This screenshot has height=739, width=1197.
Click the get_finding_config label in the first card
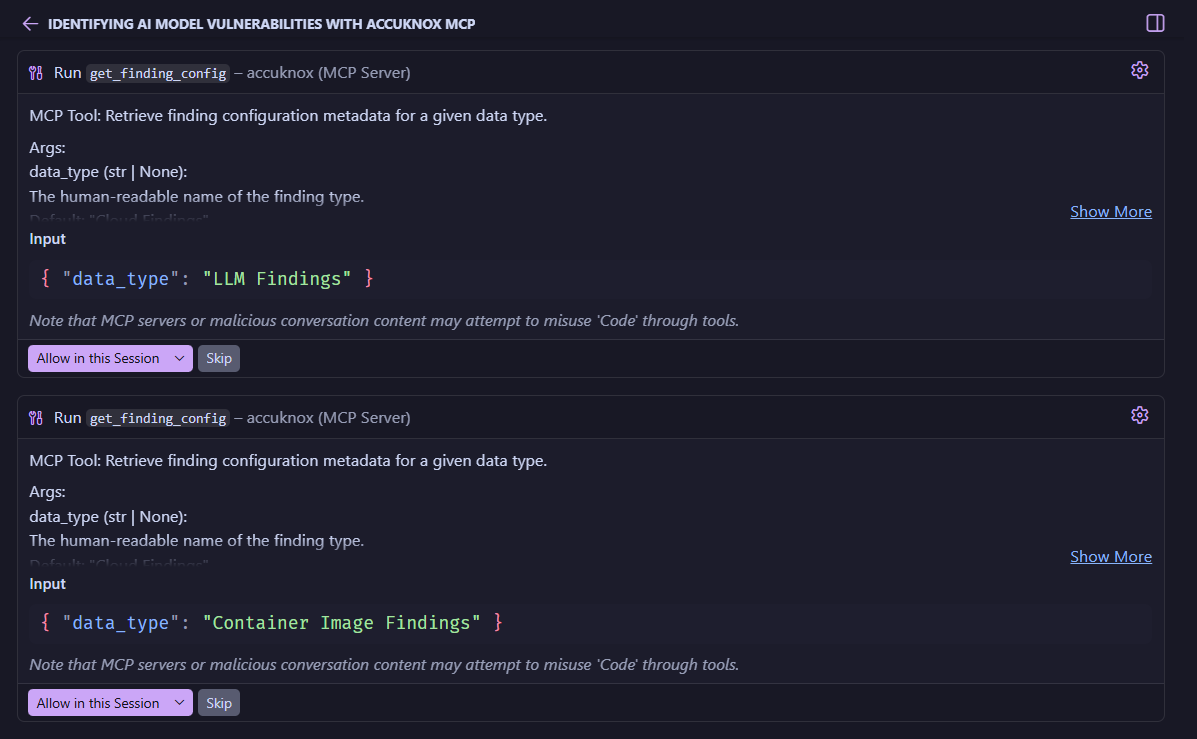(158, 73)
